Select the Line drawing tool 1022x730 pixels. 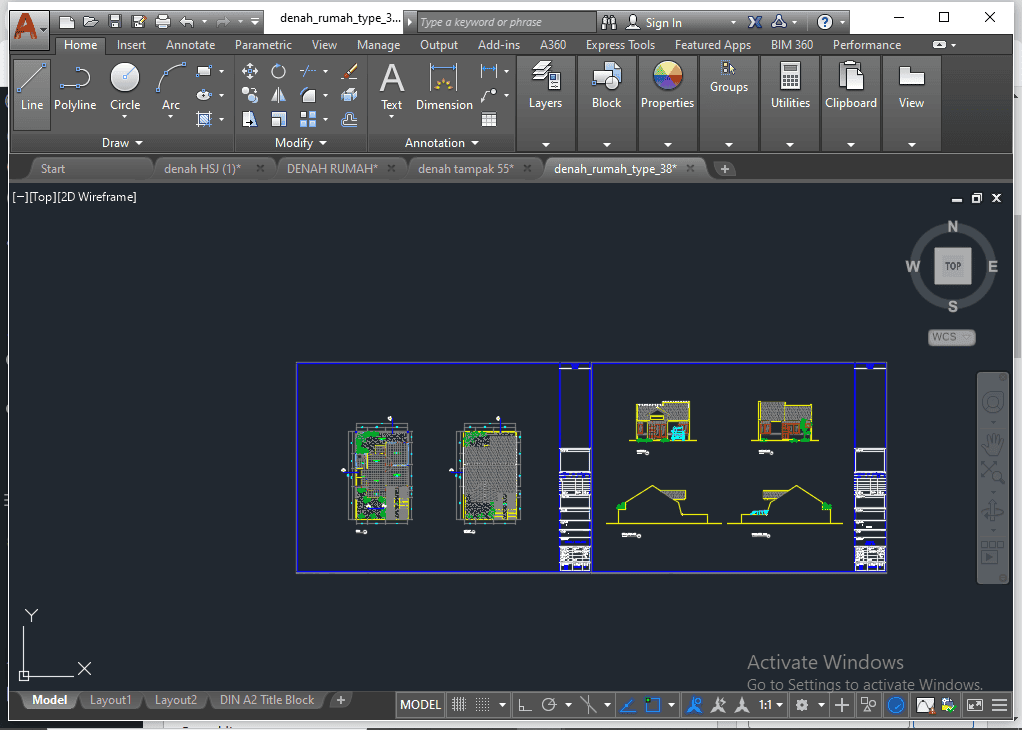point(32,88)
